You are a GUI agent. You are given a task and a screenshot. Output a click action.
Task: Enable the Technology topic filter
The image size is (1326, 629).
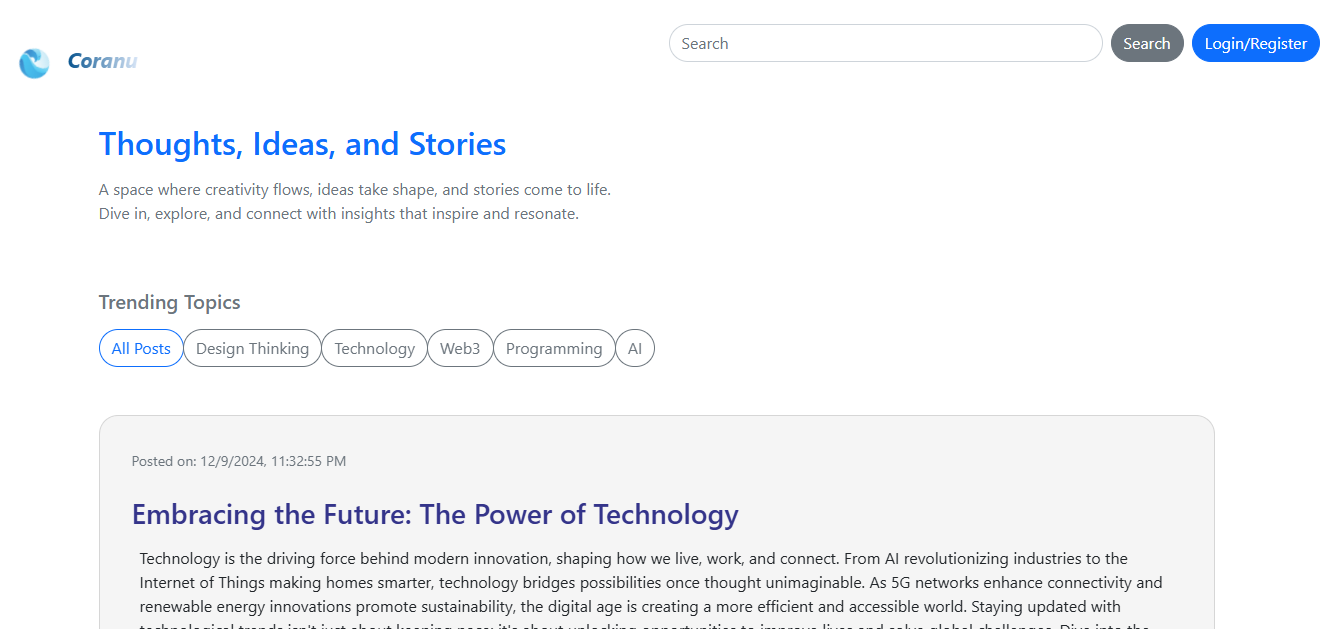click(374, 348)
